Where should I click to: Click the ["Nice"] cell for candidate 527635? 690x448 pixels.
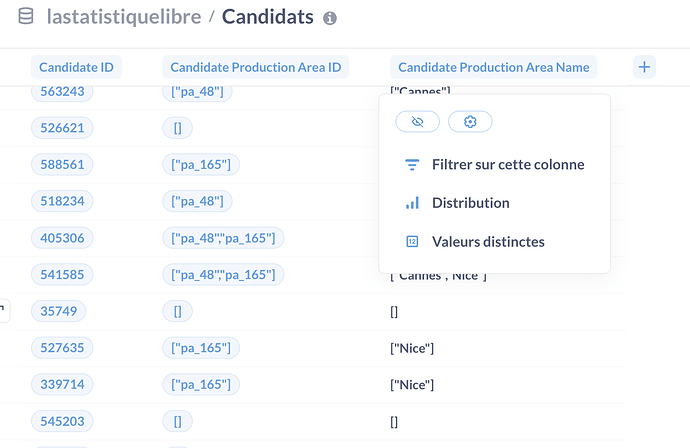click(x=412, y=348)
